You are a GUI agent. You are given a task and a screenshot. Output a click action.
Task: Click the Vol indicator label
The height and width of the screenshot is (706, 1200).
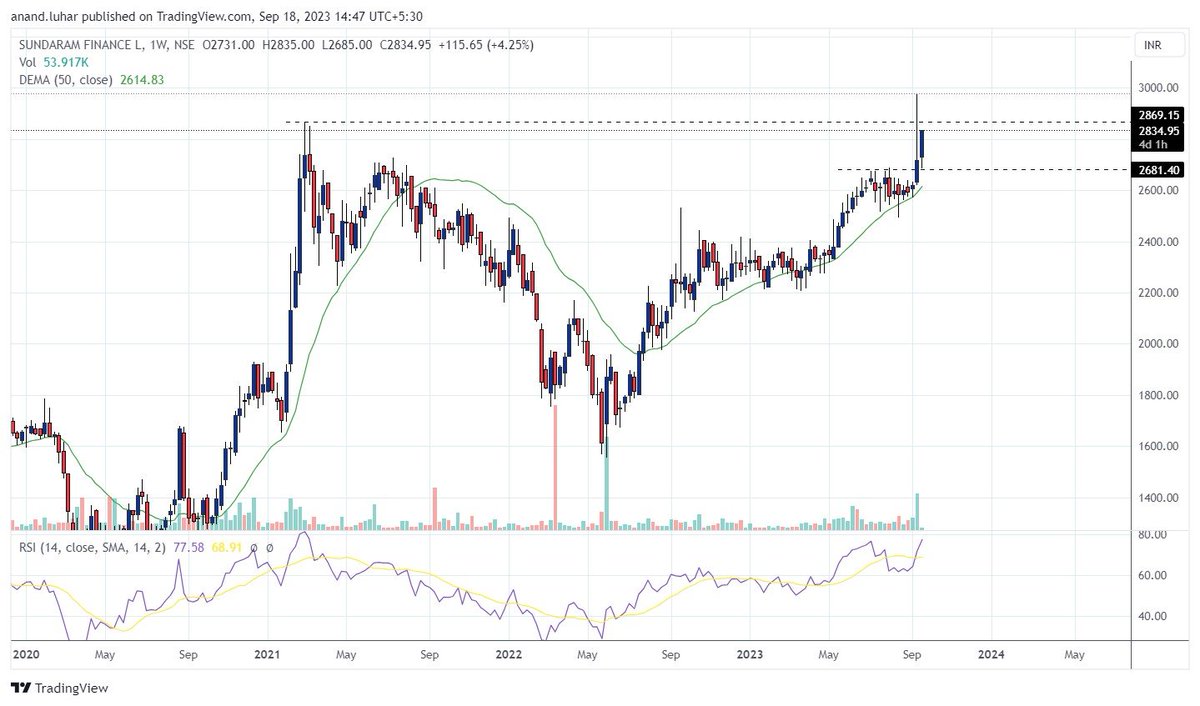coord(28,62)
